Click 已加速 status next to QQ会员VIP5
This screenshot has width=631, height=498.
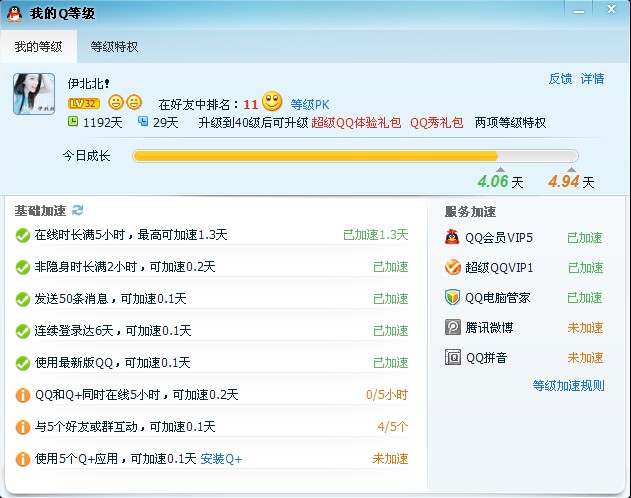(x=585, y=237)
